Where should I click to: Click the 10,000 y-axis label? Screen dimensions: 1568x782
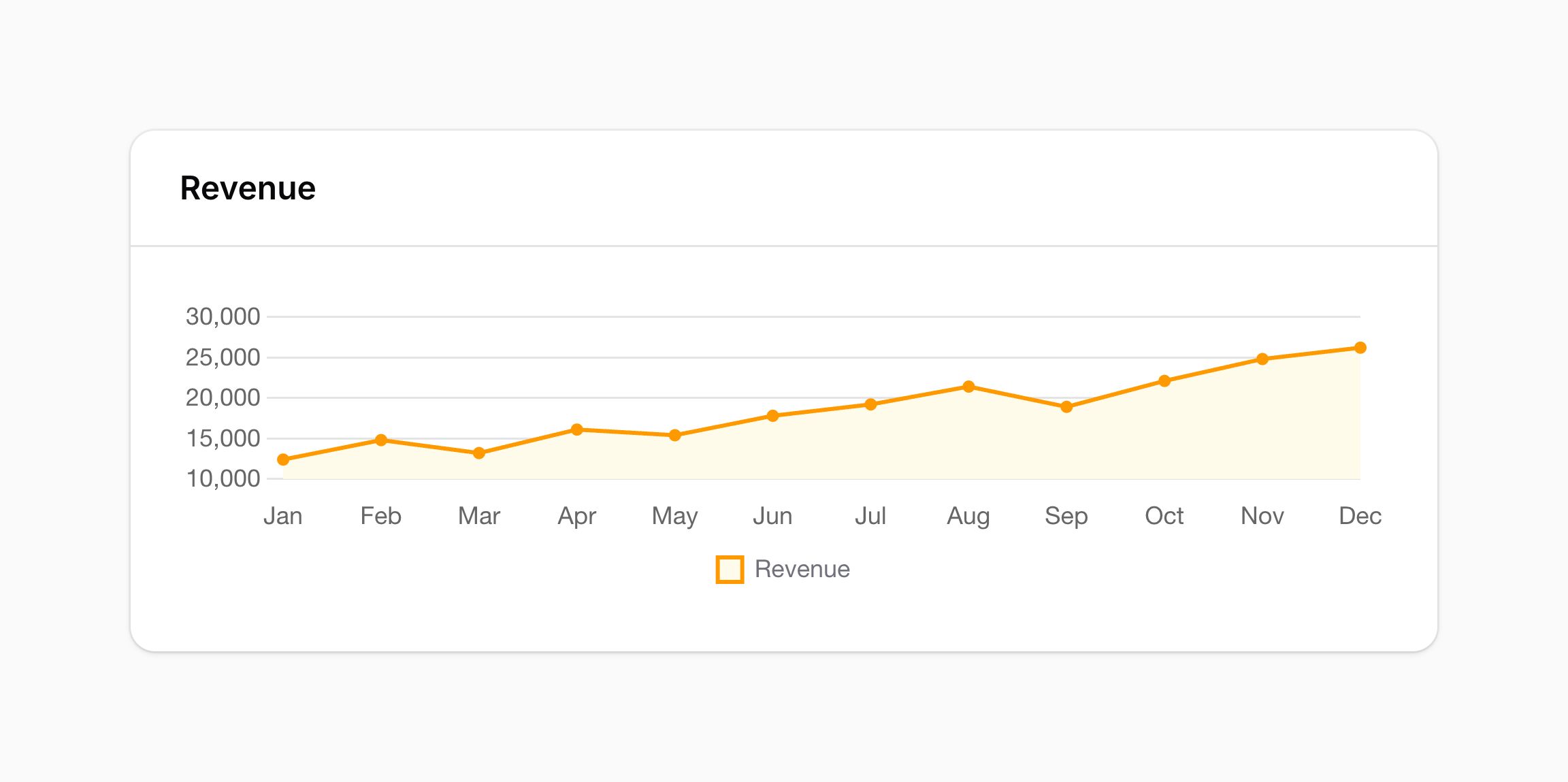tap(223, 478)
